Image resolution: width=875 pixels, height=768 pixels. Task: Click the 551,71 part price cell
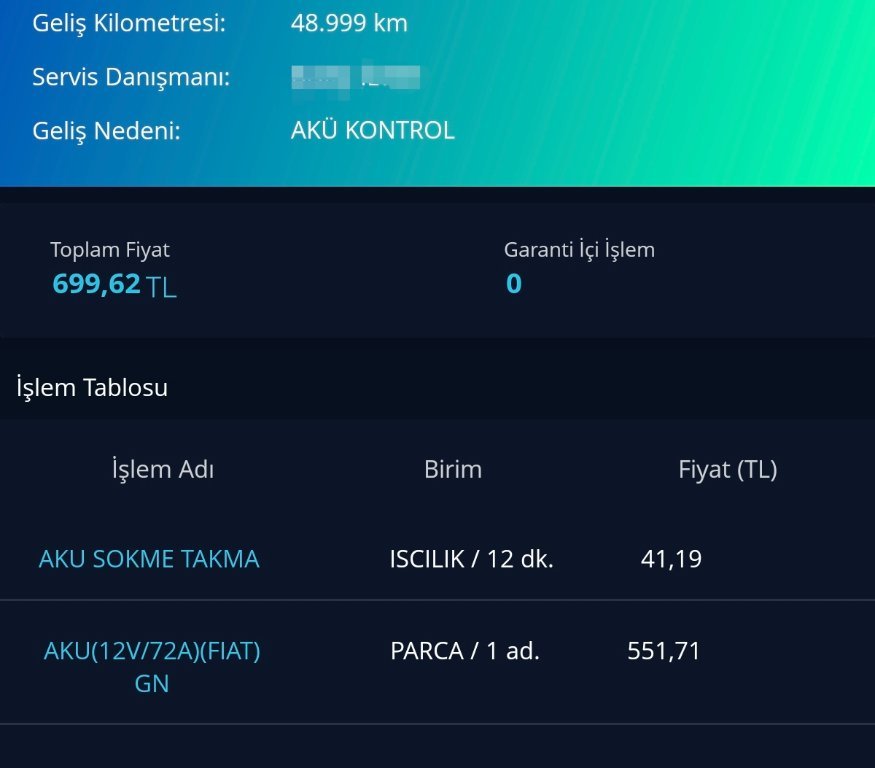pos(664,651)
